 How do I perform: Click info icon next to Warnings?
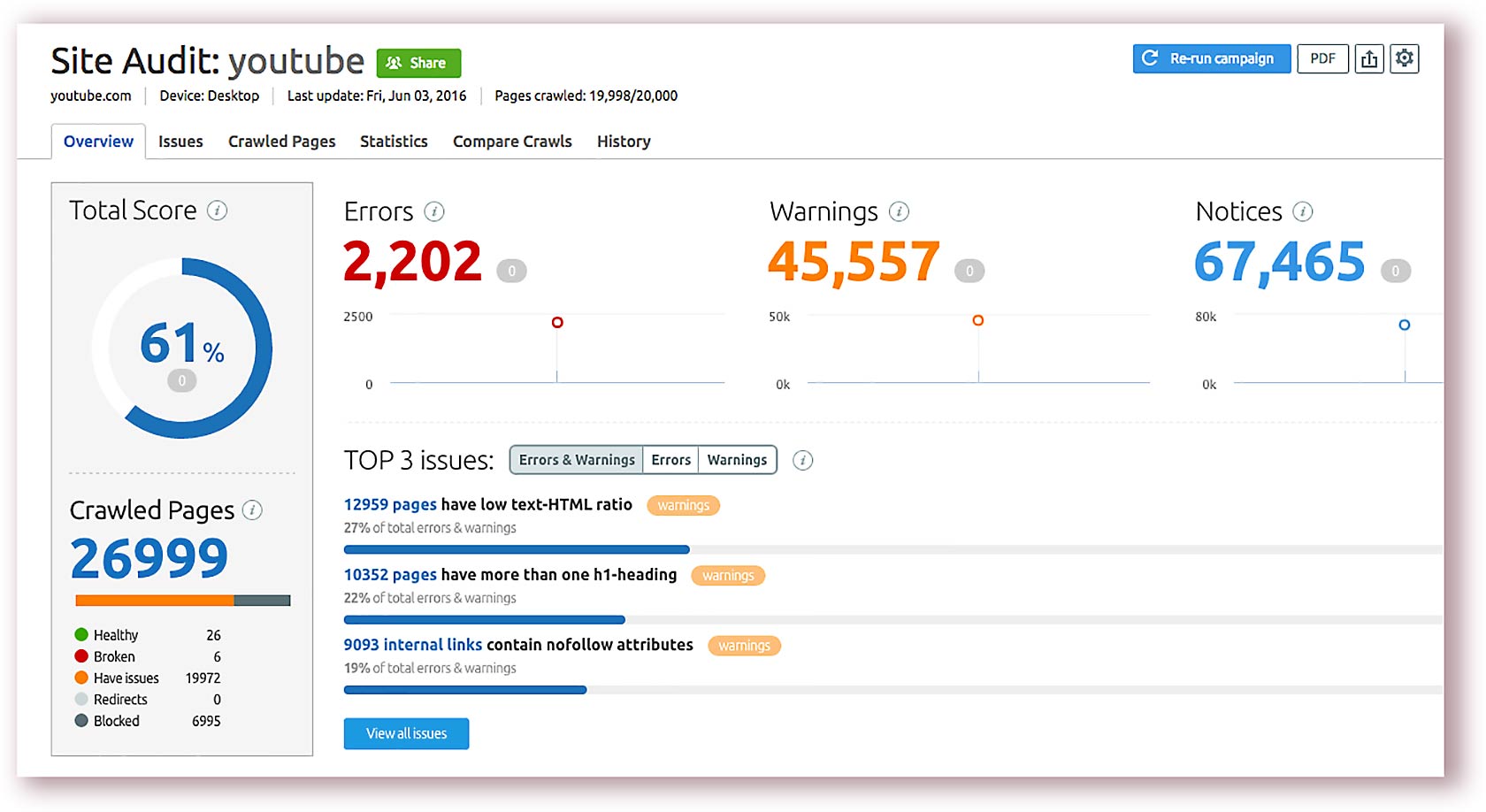tap(899, 211)
